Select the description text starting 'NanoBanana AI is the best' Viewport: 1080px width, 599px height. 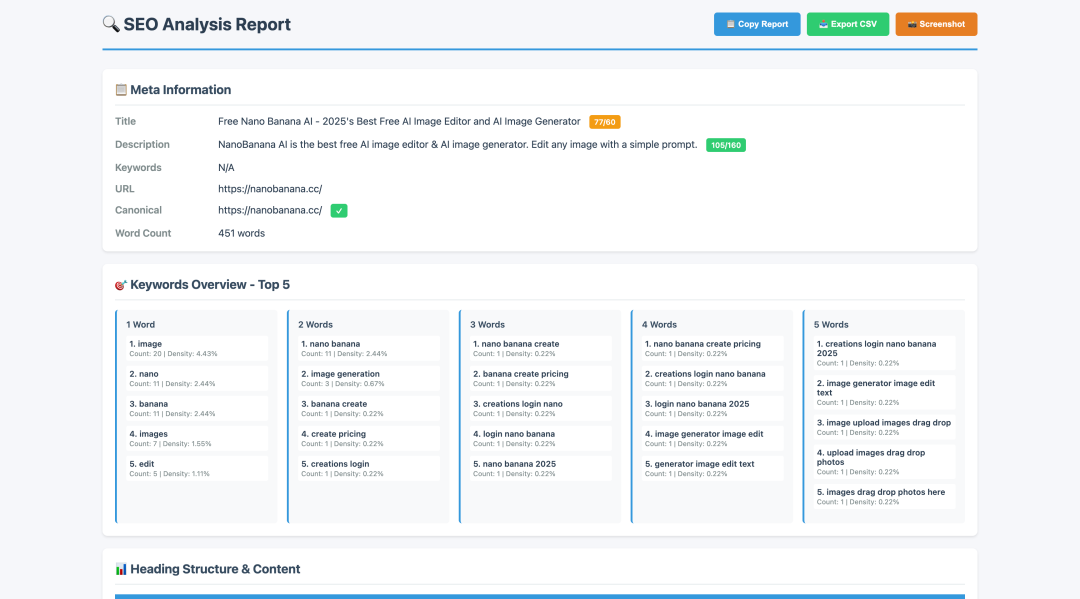pyautogui.click(x=458, y=145)
